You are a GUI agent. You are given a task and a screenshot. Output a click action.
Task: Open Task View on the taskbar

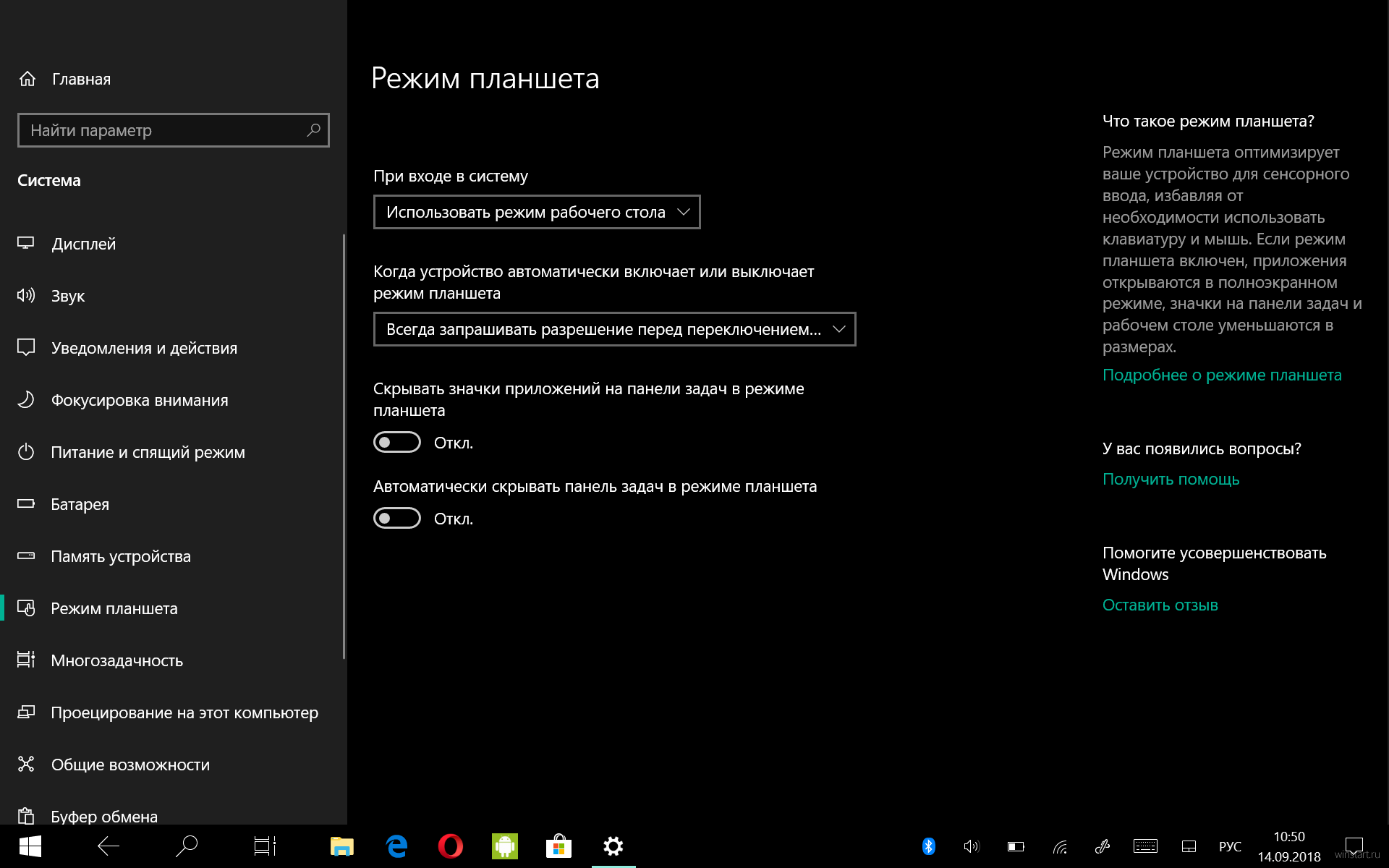pos(265,846)
